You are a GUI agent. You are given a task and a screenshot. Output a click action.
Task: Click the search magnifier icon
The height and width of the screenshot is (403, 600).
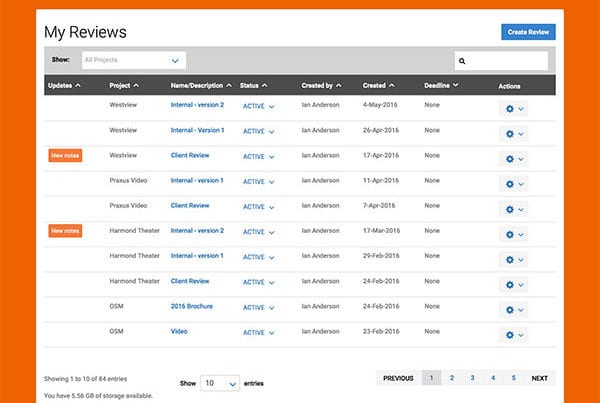[462, 61]
